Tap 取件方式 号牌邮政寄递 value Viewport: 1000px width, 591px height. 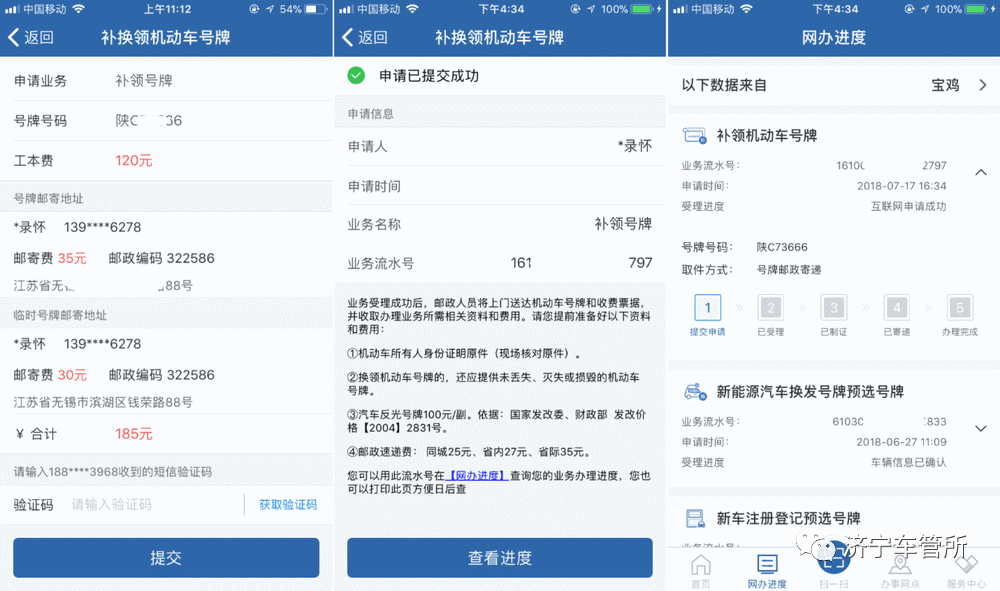789,270
